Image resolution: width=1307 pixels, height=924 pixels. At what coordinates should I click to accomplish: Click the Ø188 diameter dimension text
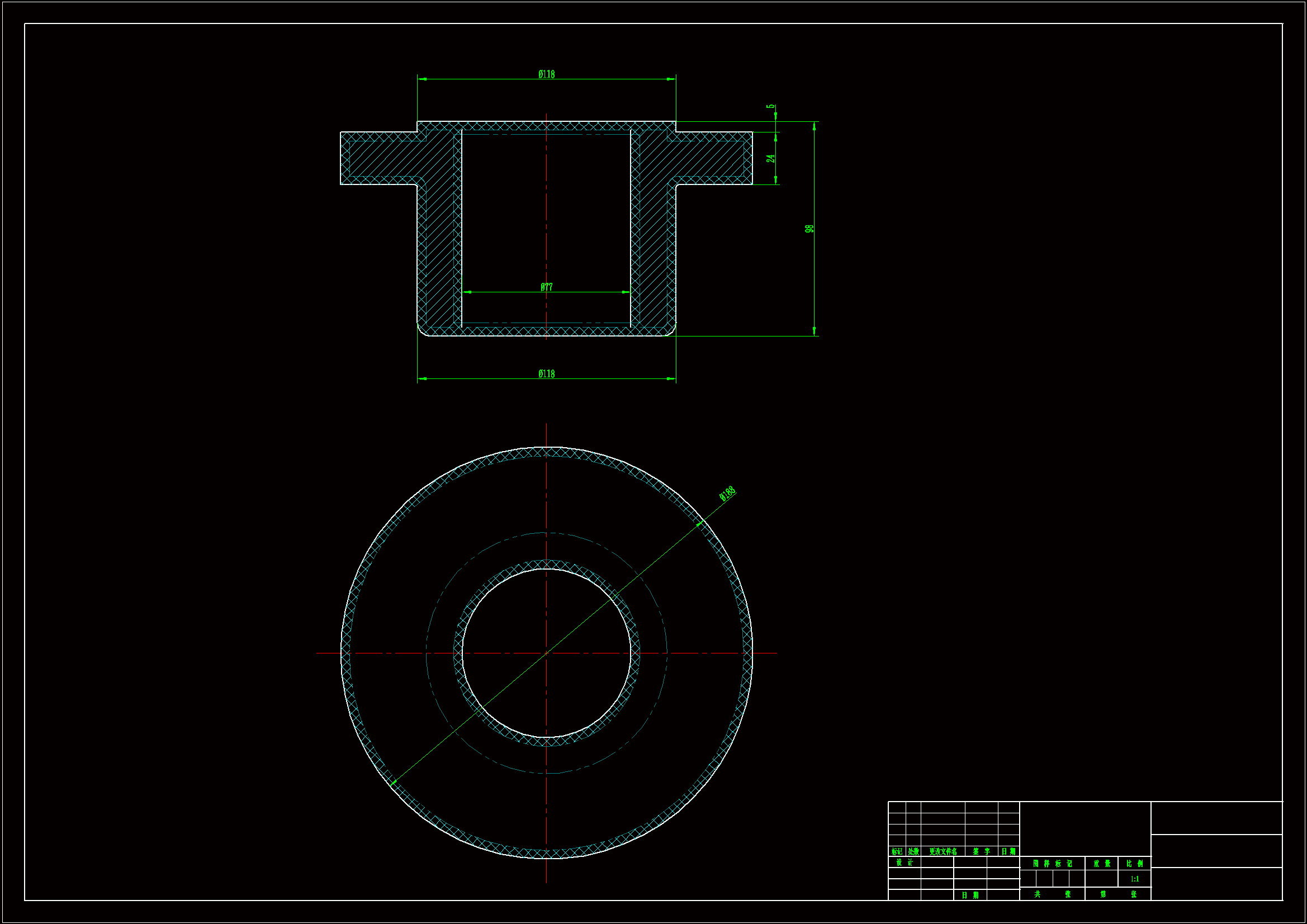pos(727,493)
